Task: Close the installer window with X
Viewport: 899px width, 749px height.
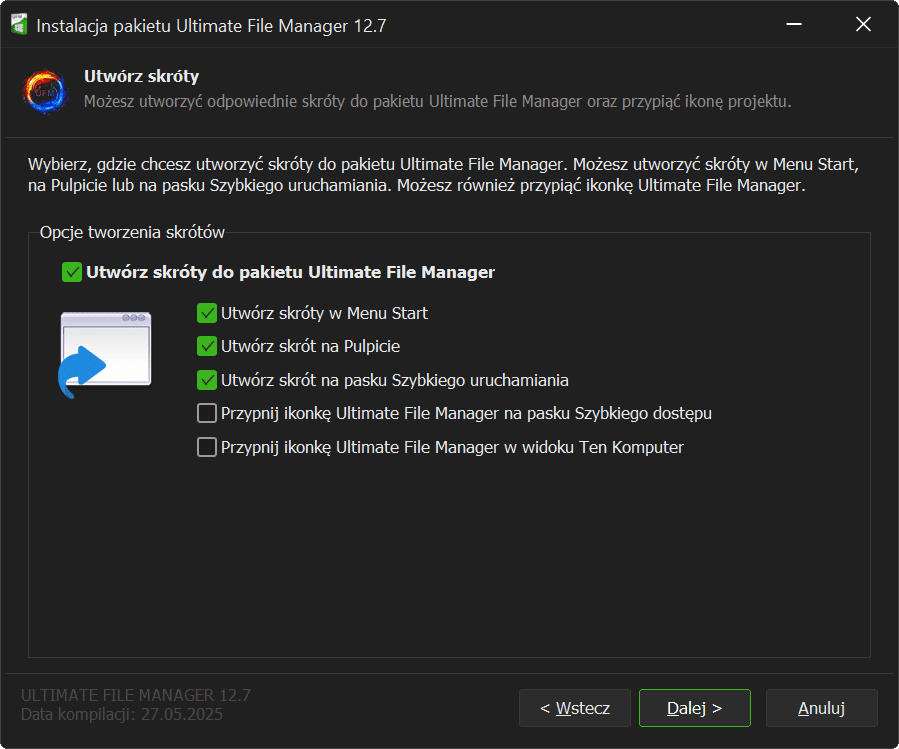Action: pyautogui.click(x=863, y=25)
